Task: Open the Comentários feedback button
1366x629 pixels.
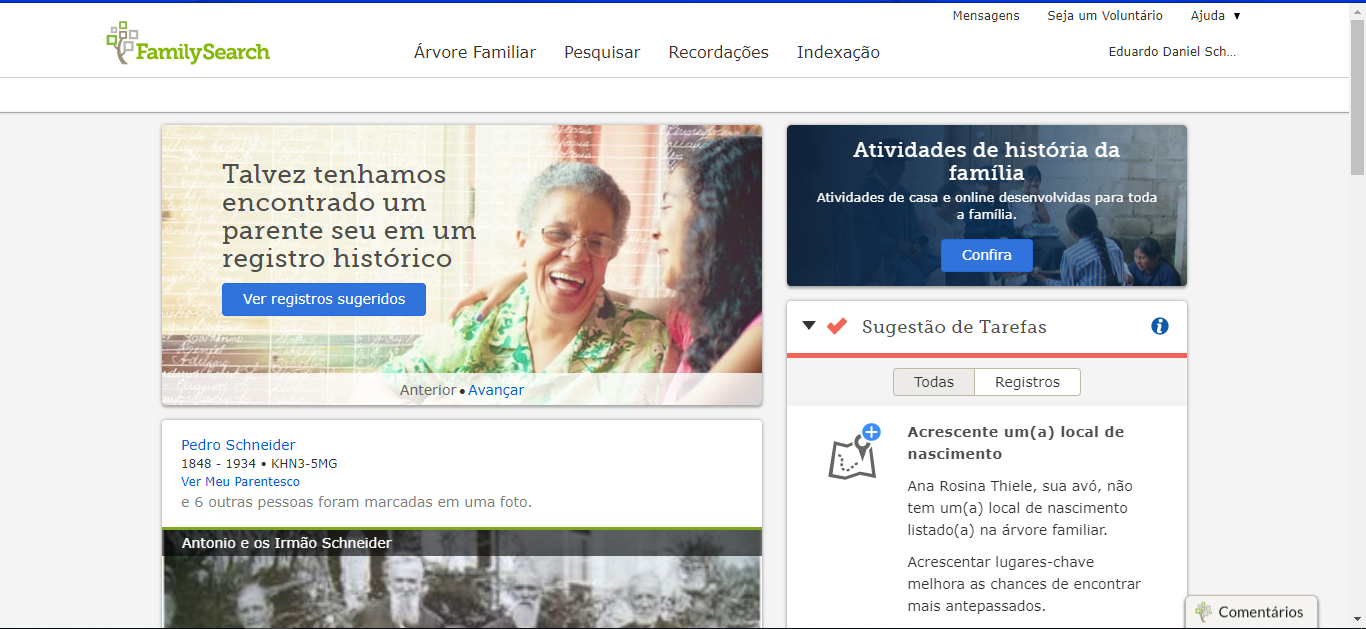Action: [x=1251, y=612]
